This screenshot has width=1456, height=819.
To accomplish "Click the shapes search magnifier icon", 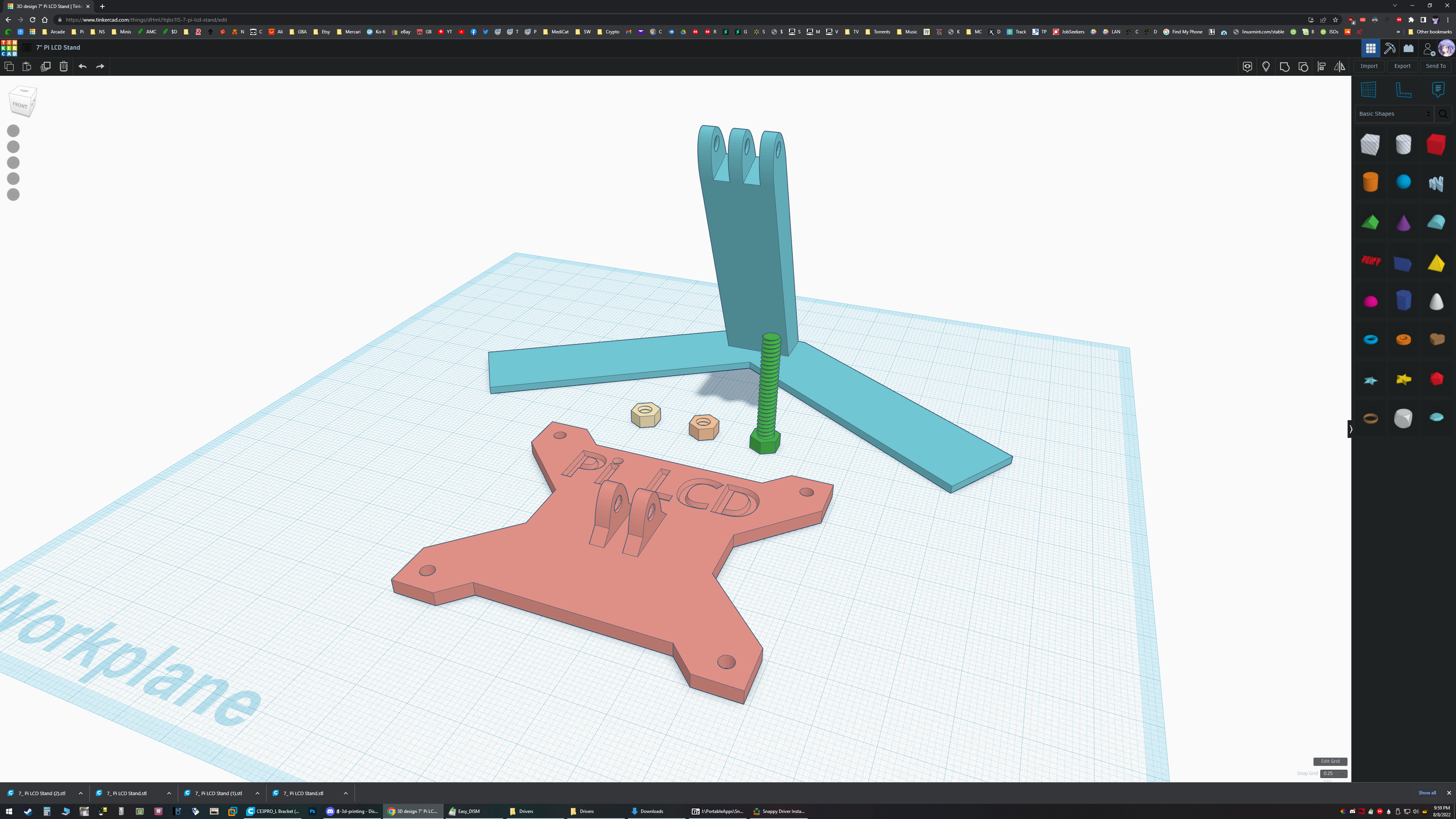I will click(1443, 114).
